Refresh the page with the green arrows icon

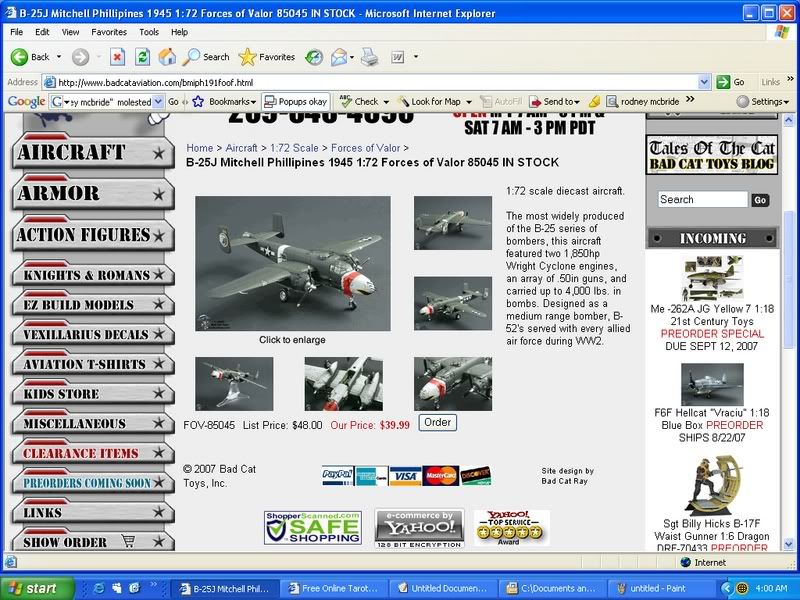click(142, 57)
